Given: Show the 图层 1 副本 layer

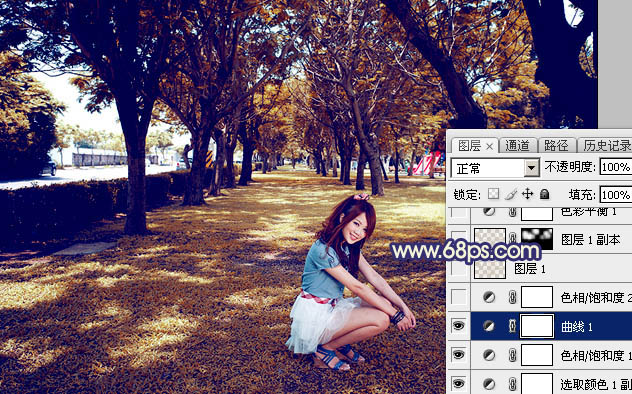Looking at the screenshot, I should 458,239.
